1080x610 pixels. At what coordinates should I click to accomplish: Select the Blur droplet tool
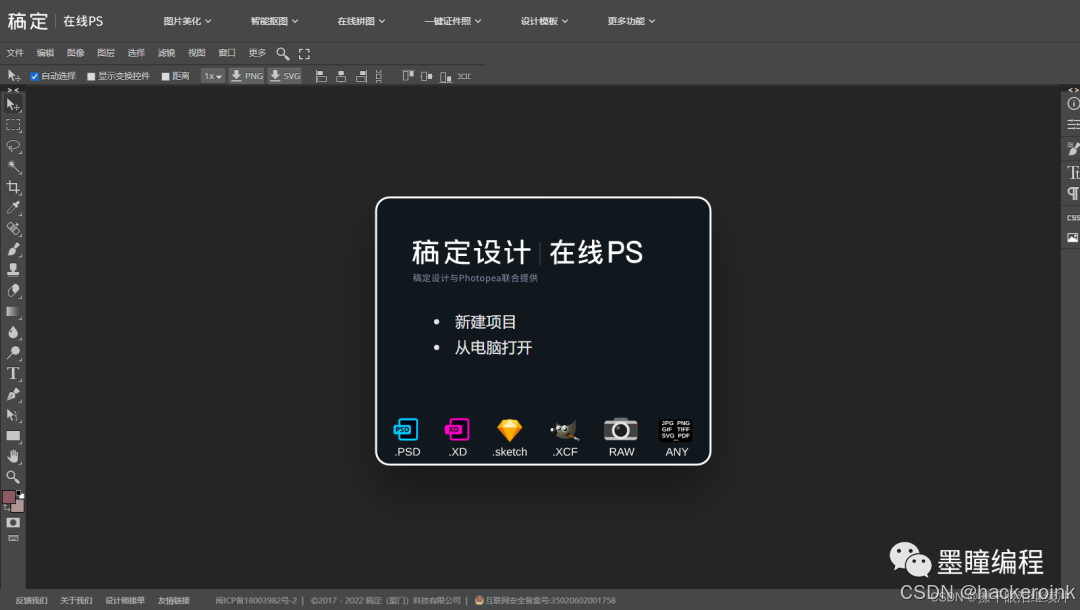(13, 332)
